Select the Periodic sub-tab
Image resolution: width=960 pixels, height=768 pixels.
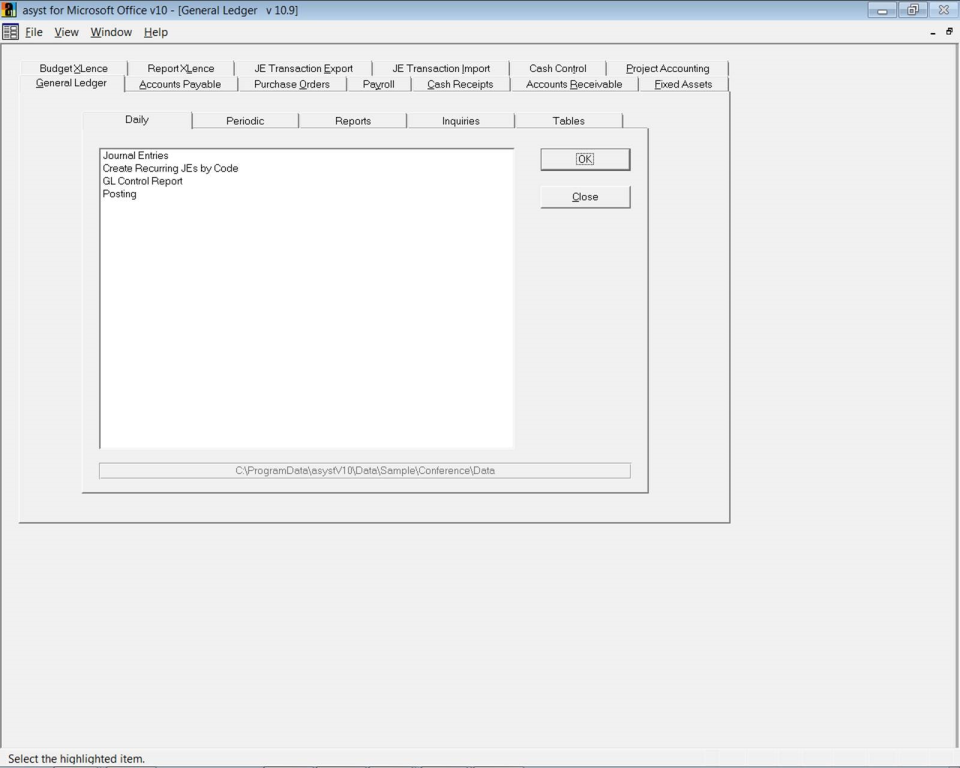click(x=245, y=121)
